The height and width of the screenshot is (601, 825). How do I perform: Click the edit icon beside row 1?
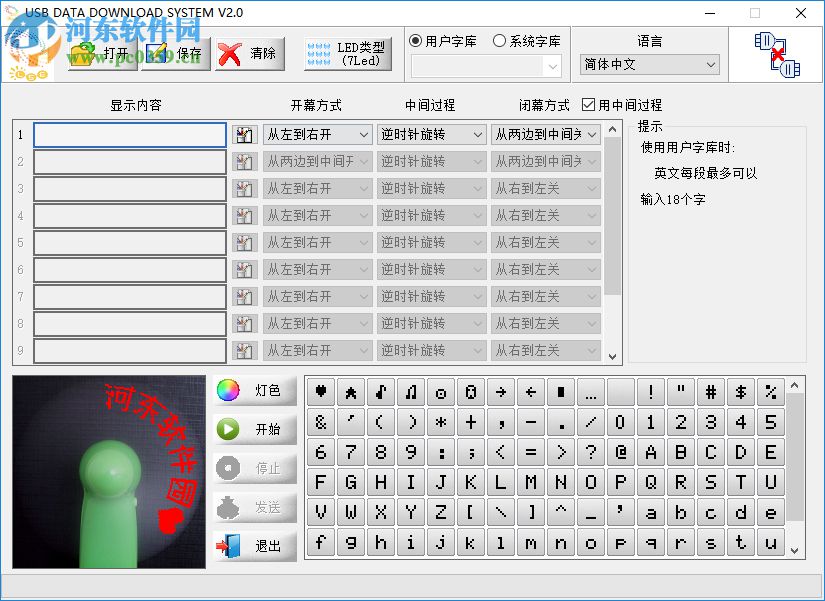click(x=246, y=134)
